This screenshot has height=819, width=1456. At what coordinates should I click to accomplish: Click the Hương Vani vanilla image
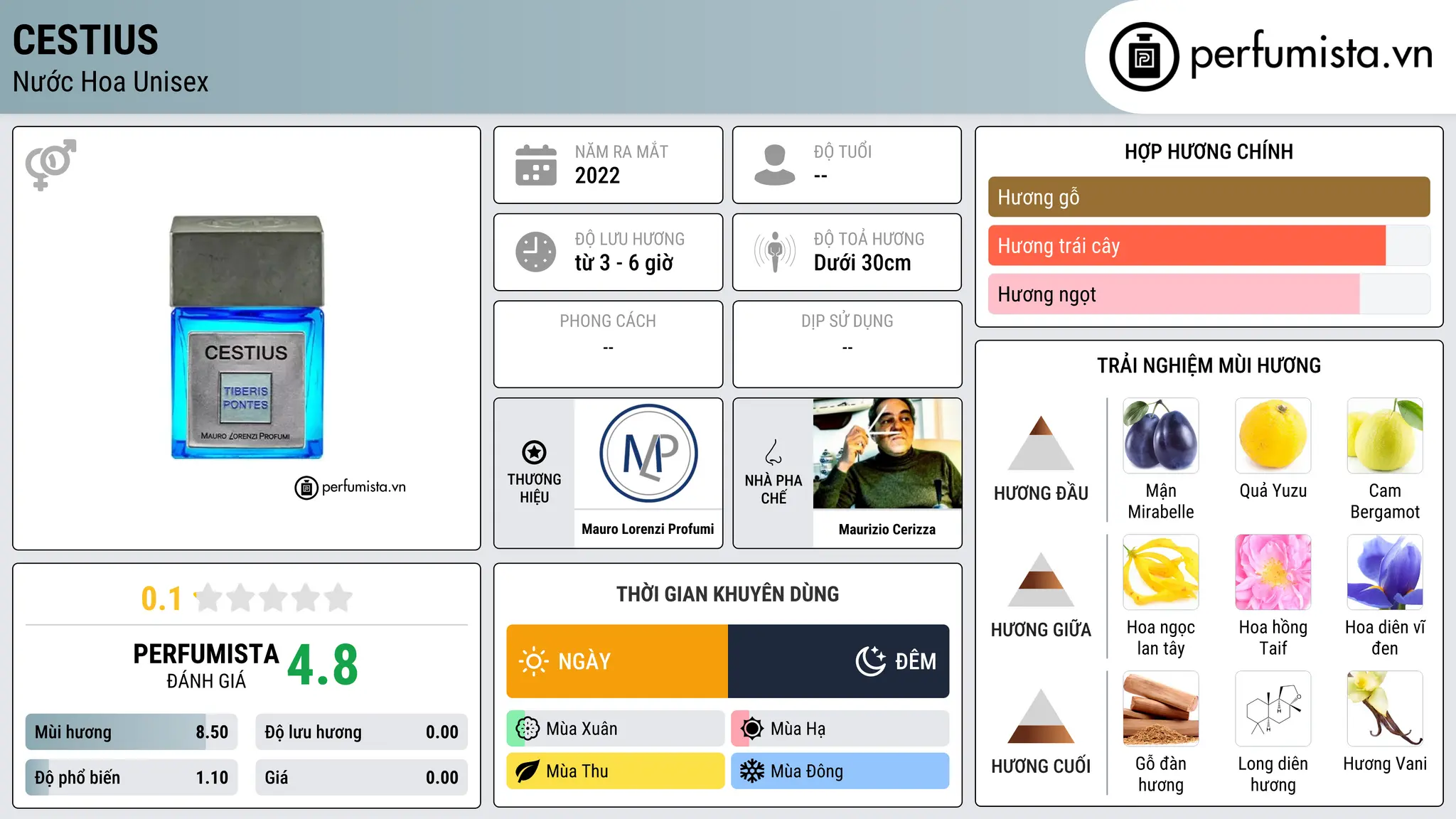tap(1385, 709)
